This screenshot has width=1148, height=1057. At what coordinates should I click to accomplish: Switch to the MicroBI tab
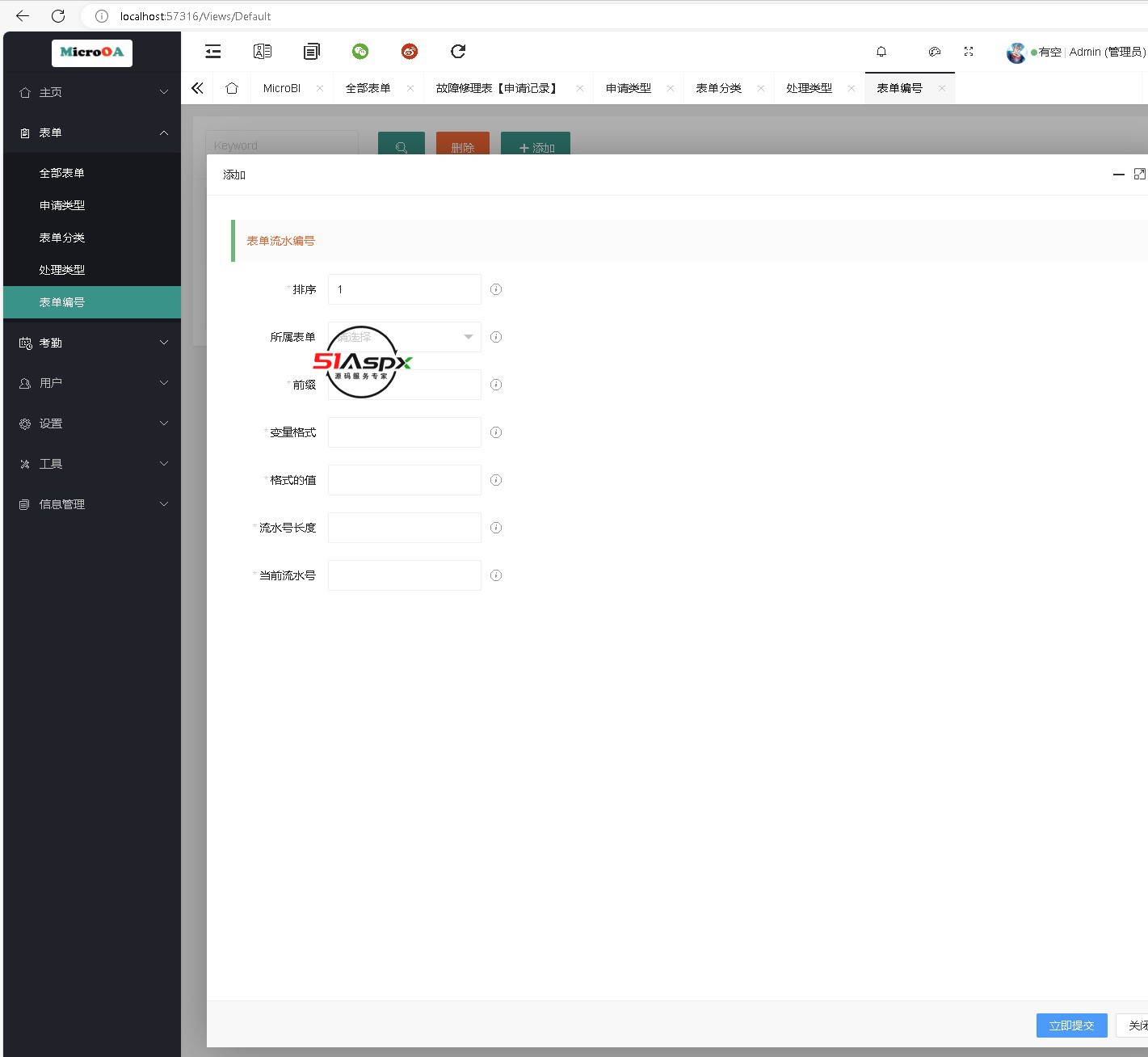[282, 88]
